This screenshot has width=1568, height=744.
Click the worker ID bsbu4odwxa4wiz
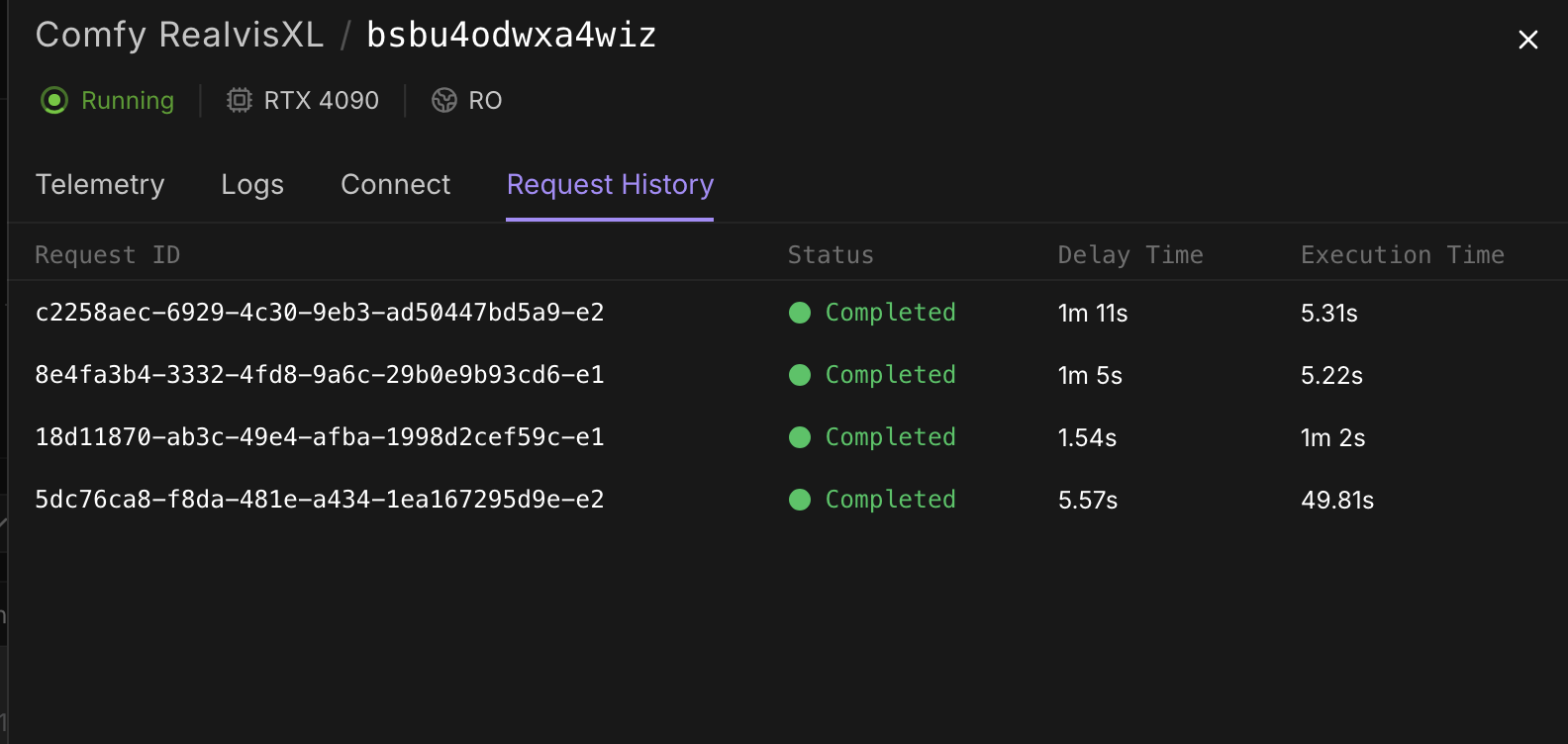click(511, 36)
